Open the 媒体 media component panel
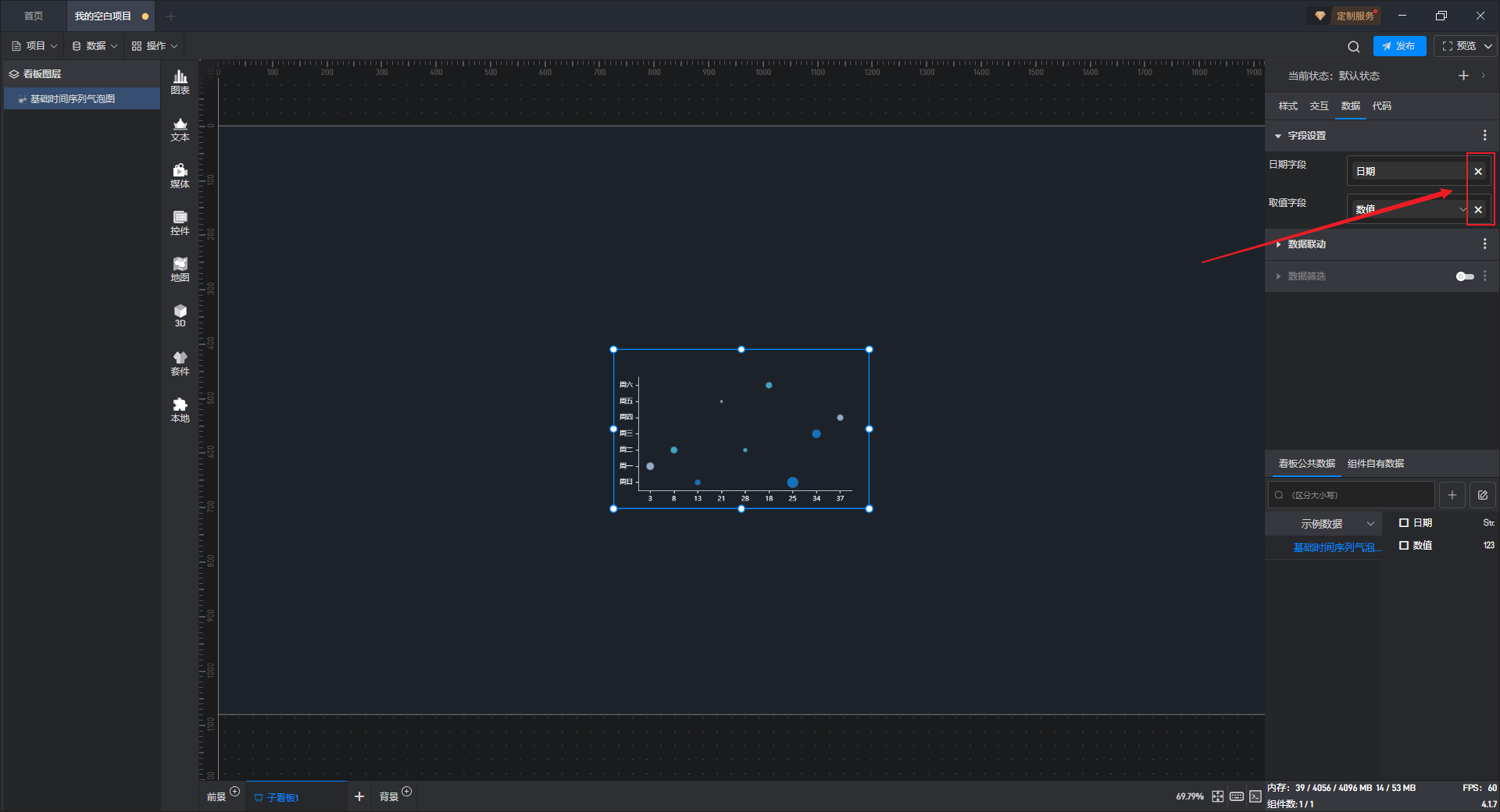Screen dimensions: 1500x812 point(180,176)
